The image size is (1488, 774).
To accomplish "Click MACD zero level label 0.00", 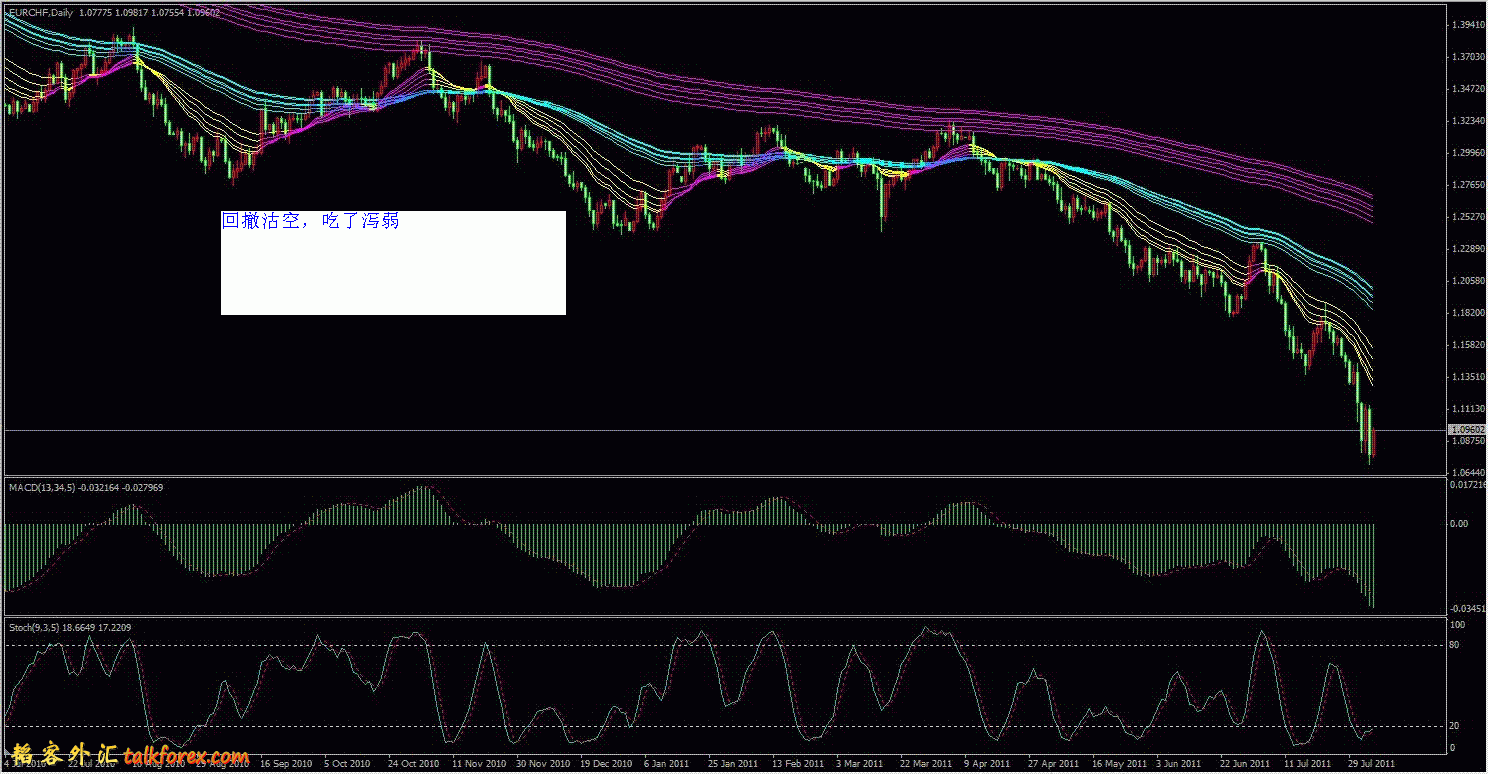I will click(x=1458, y=523).
